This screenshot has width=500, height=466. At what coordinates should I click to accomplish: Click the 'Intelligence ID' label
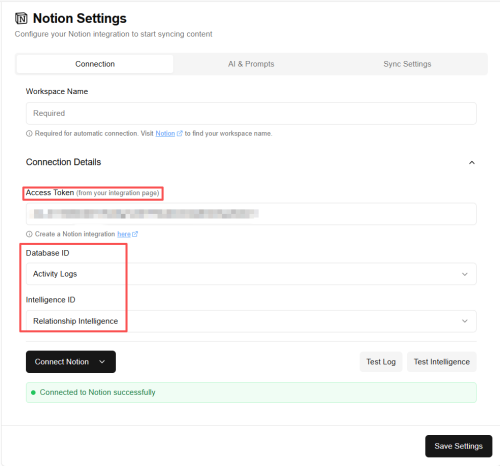click(51, 300)
